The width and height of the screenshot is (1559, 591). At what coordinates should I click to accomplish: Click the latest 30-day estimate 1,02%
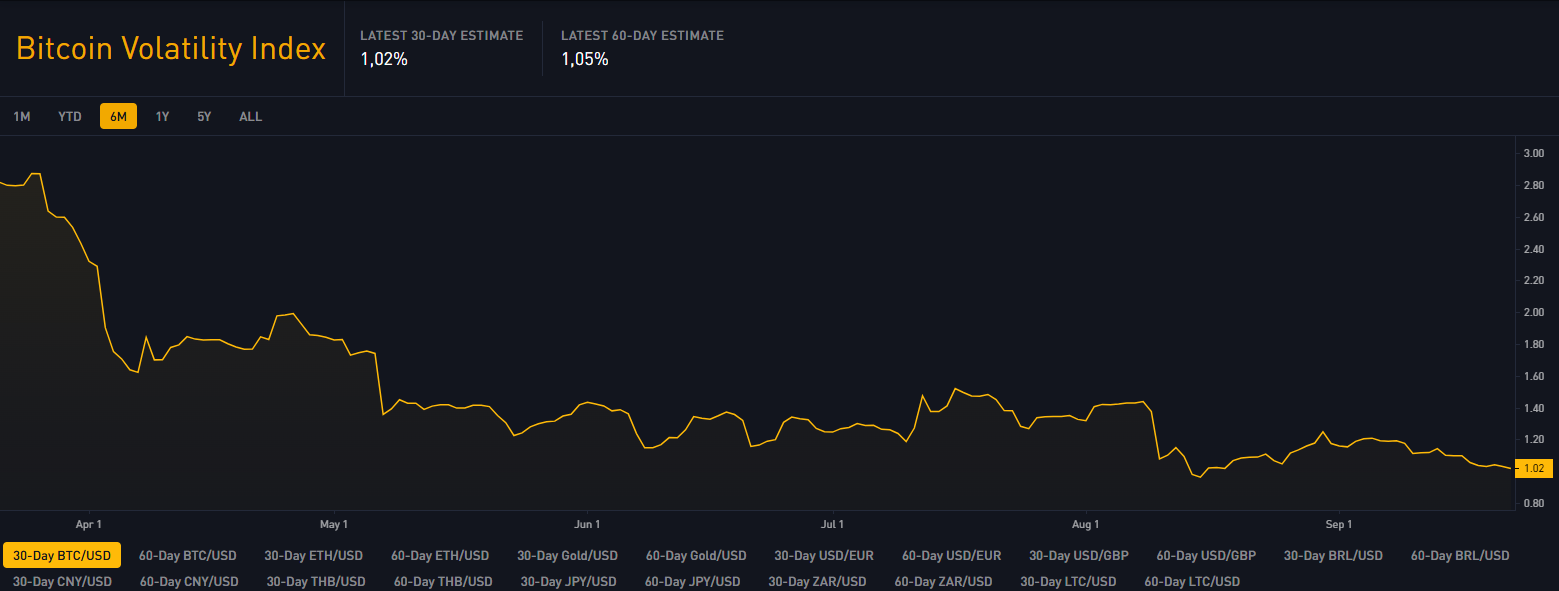(x=384, y=59)
